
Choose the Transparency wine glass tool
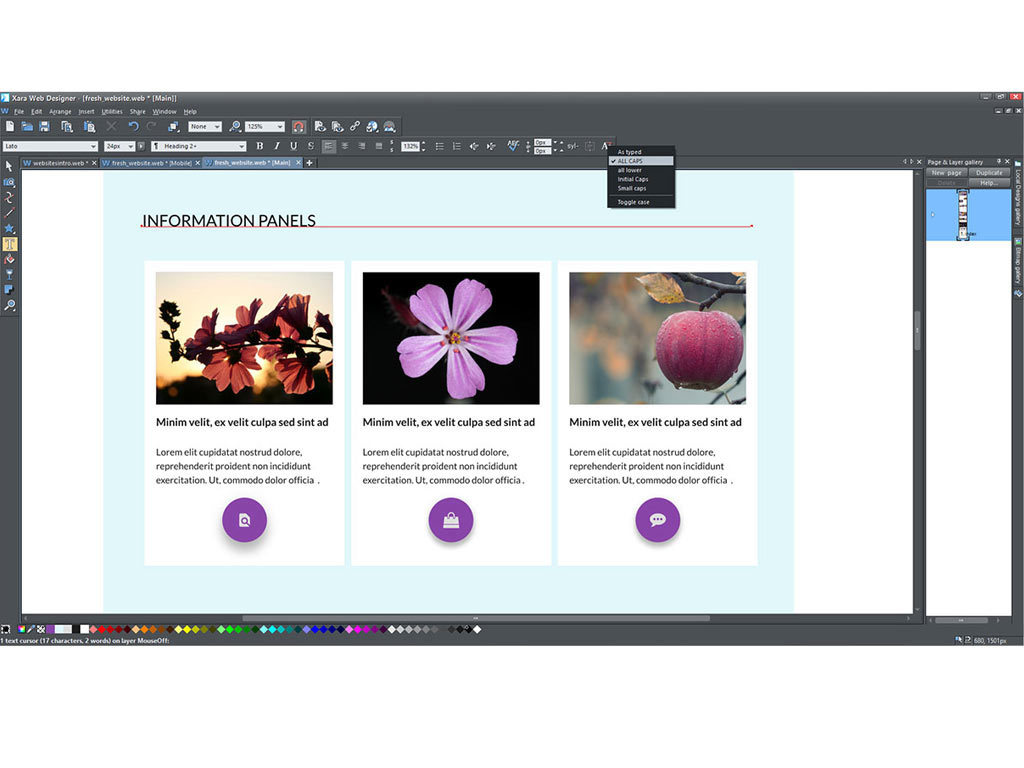(9, 274)
